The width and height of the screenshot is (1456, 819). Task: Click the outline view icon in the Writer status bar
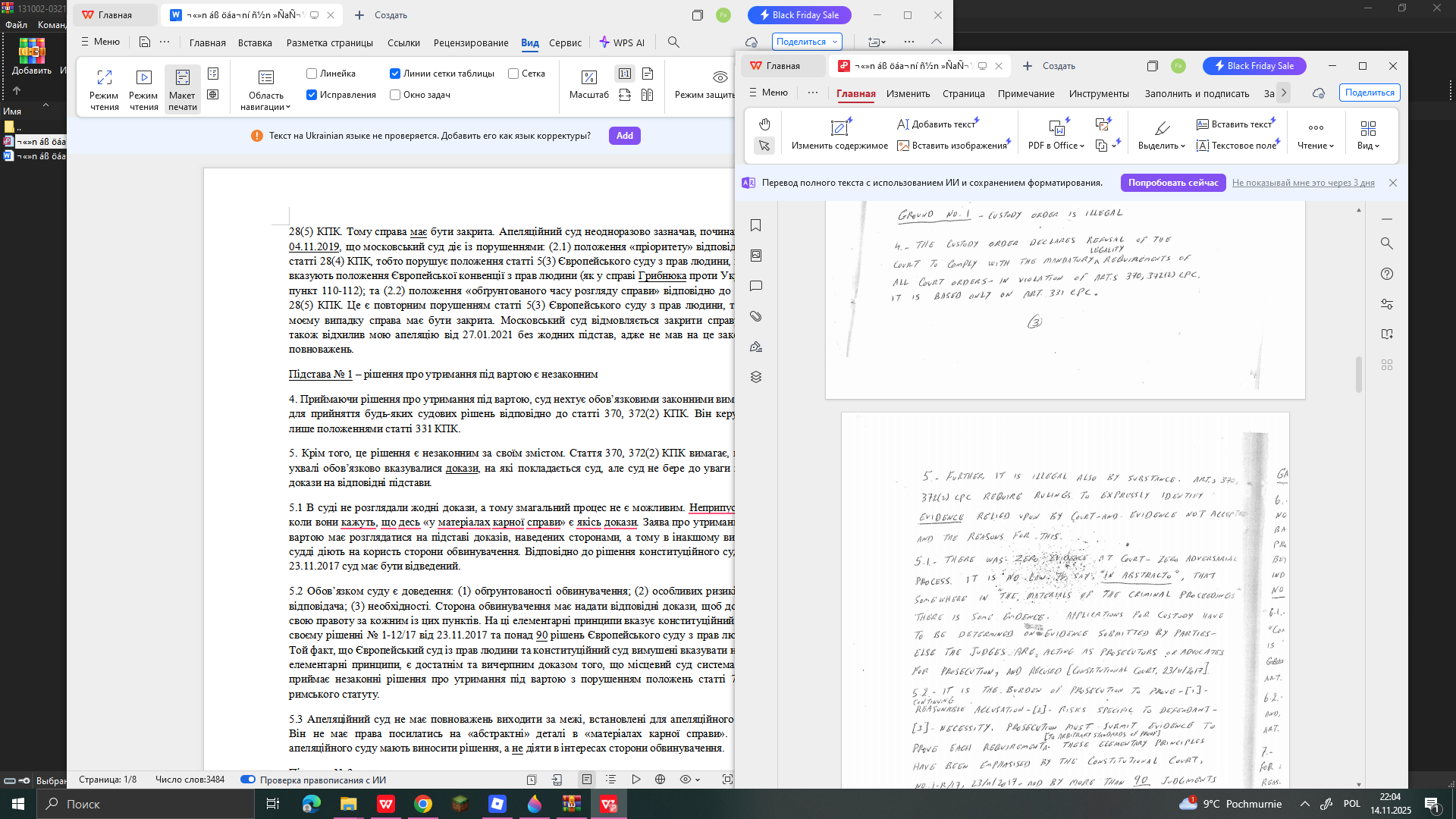click(x=610, y=780)
